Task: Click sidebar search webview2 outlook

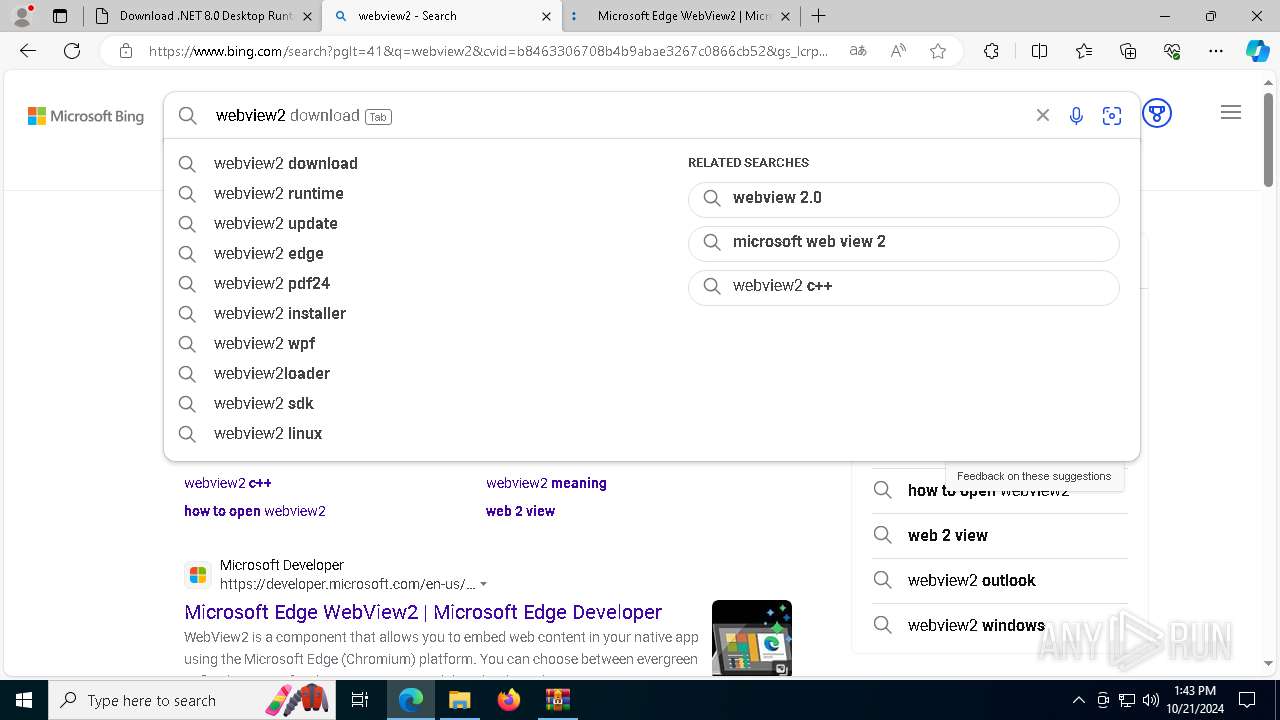Action: coord(971,580)
